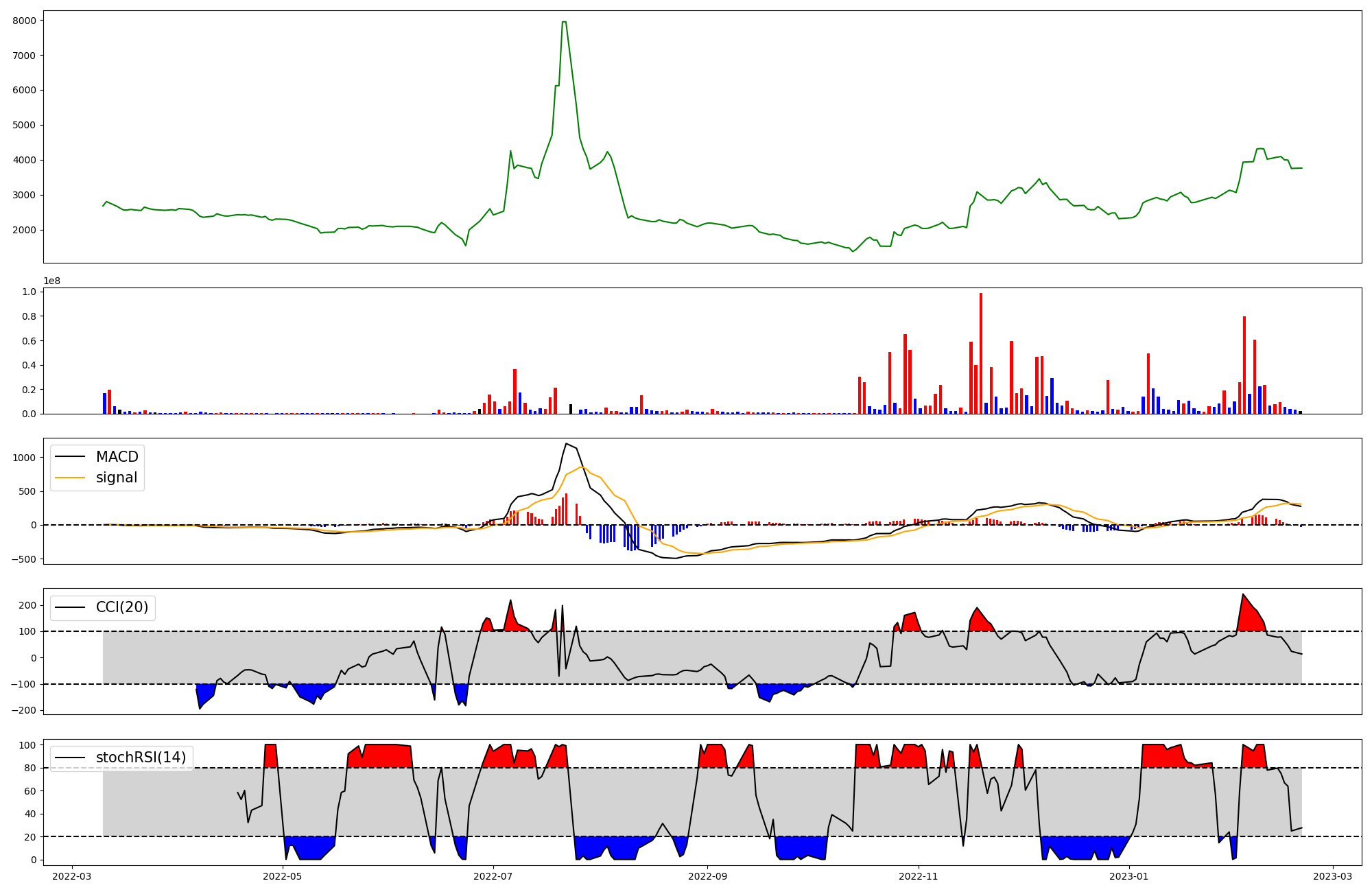
Task: Click the 2022-03 x-axis date label
Action: point(71,876)
